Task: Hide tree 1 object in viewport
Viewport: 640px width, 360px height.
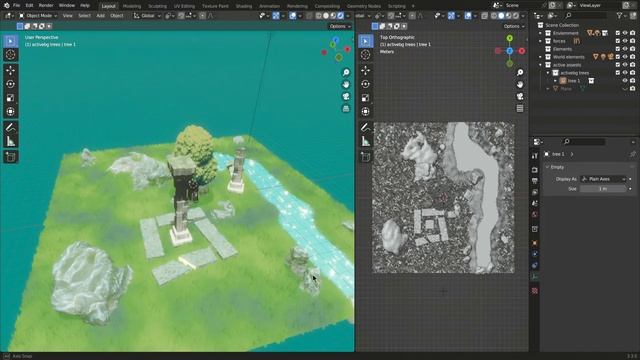Action: pos(625,81)
